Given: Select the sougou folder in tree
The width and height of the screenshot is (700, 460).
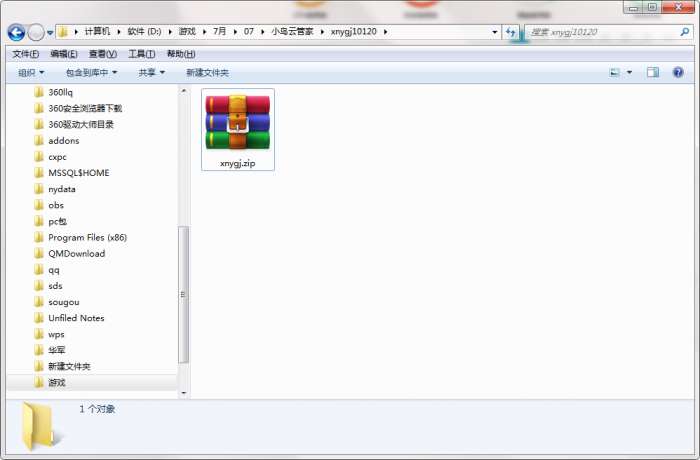Looking at the screenshot, I should 64,302.
